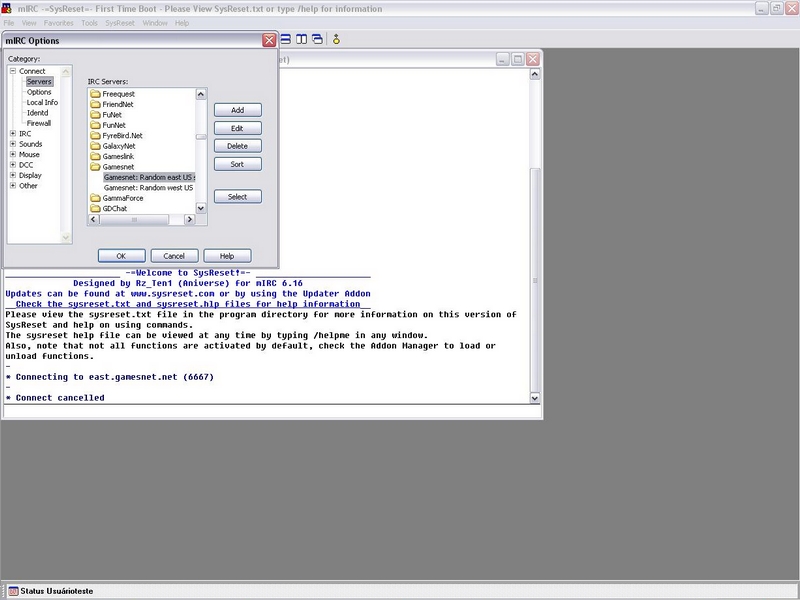This screenshot has width=800, height=600.
Task: Choose Firewall under Connect
Action: click(x=39, y=123)
